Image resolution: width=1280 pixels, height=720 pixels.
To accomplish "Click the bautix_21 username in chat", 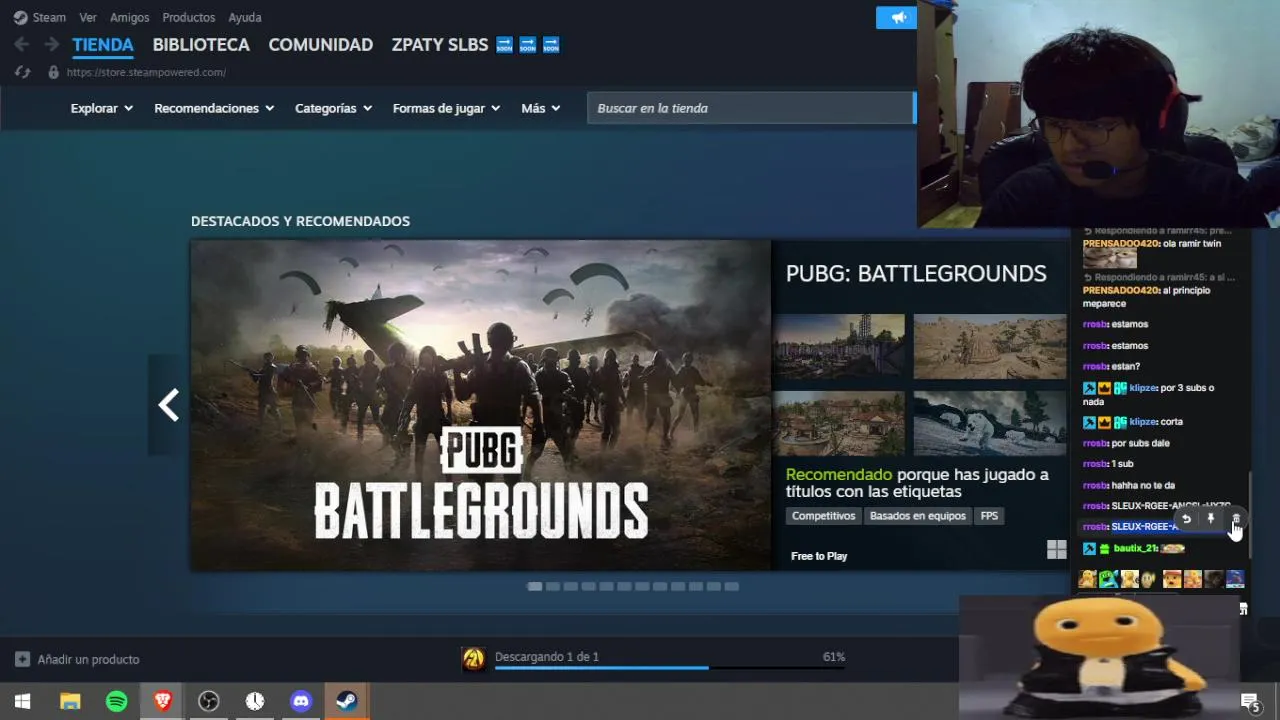I will pos(1136,548).
